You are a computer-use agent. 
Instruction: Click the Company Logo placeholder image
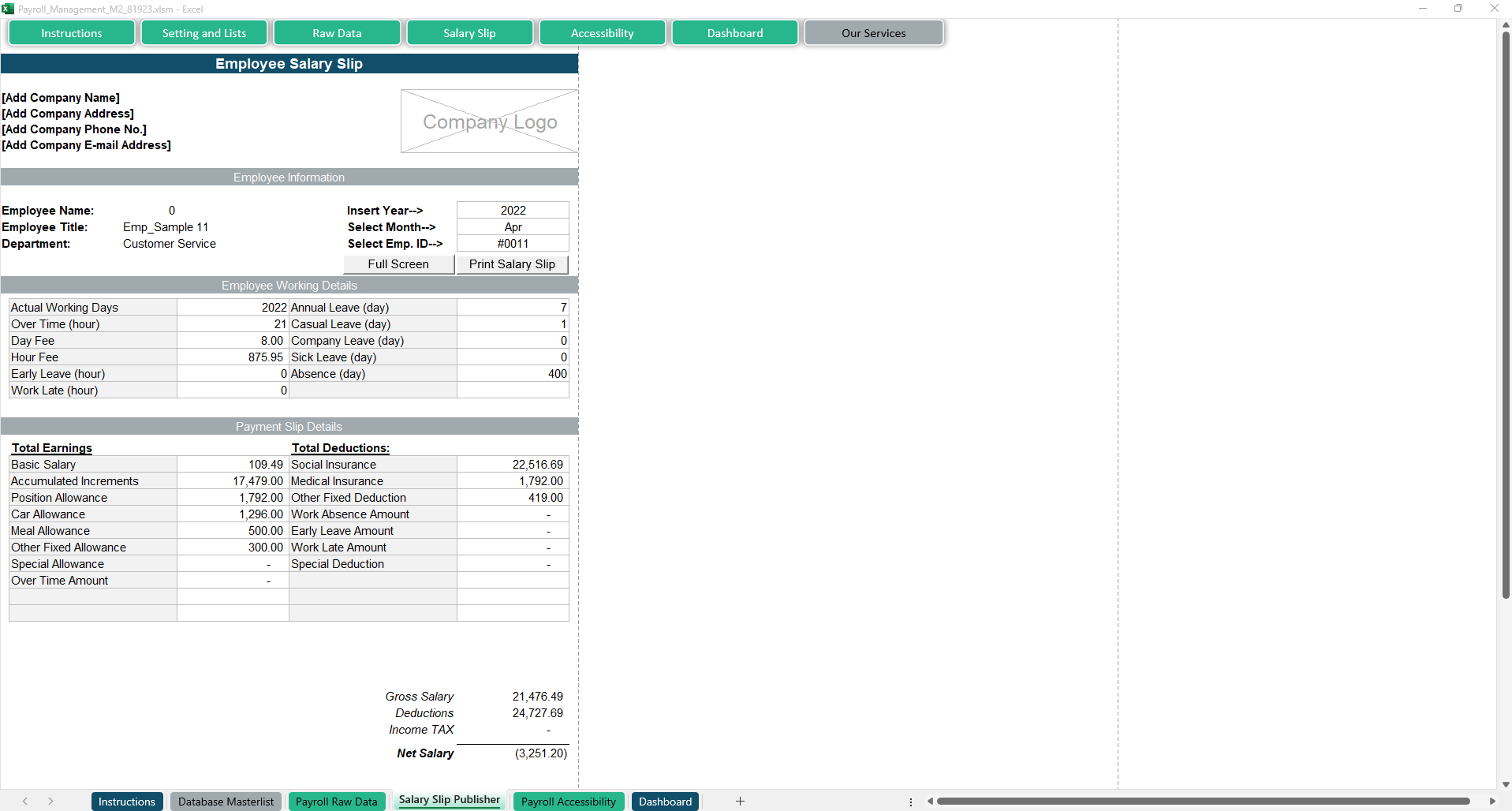click(489, 121)
